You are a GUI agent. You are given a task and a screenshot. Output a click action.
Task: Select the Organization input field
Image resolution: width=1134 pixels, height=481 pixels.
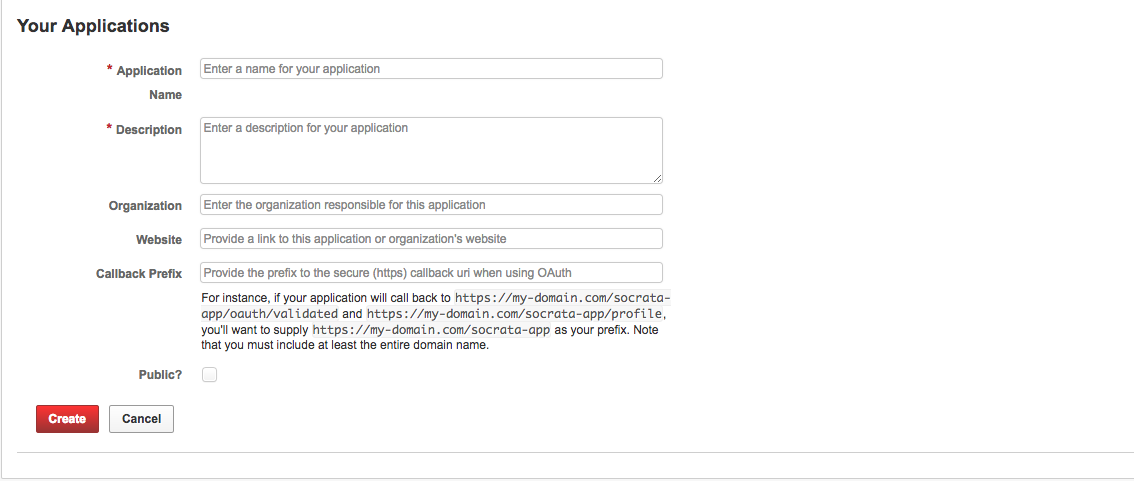coord(431,205)
